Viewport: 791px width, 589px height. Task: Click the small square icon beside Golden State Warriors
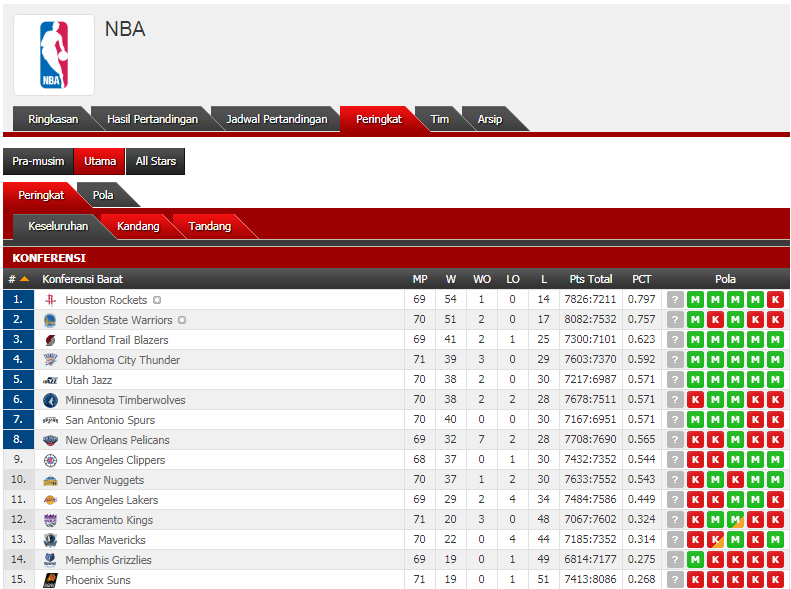click(182, 320)
